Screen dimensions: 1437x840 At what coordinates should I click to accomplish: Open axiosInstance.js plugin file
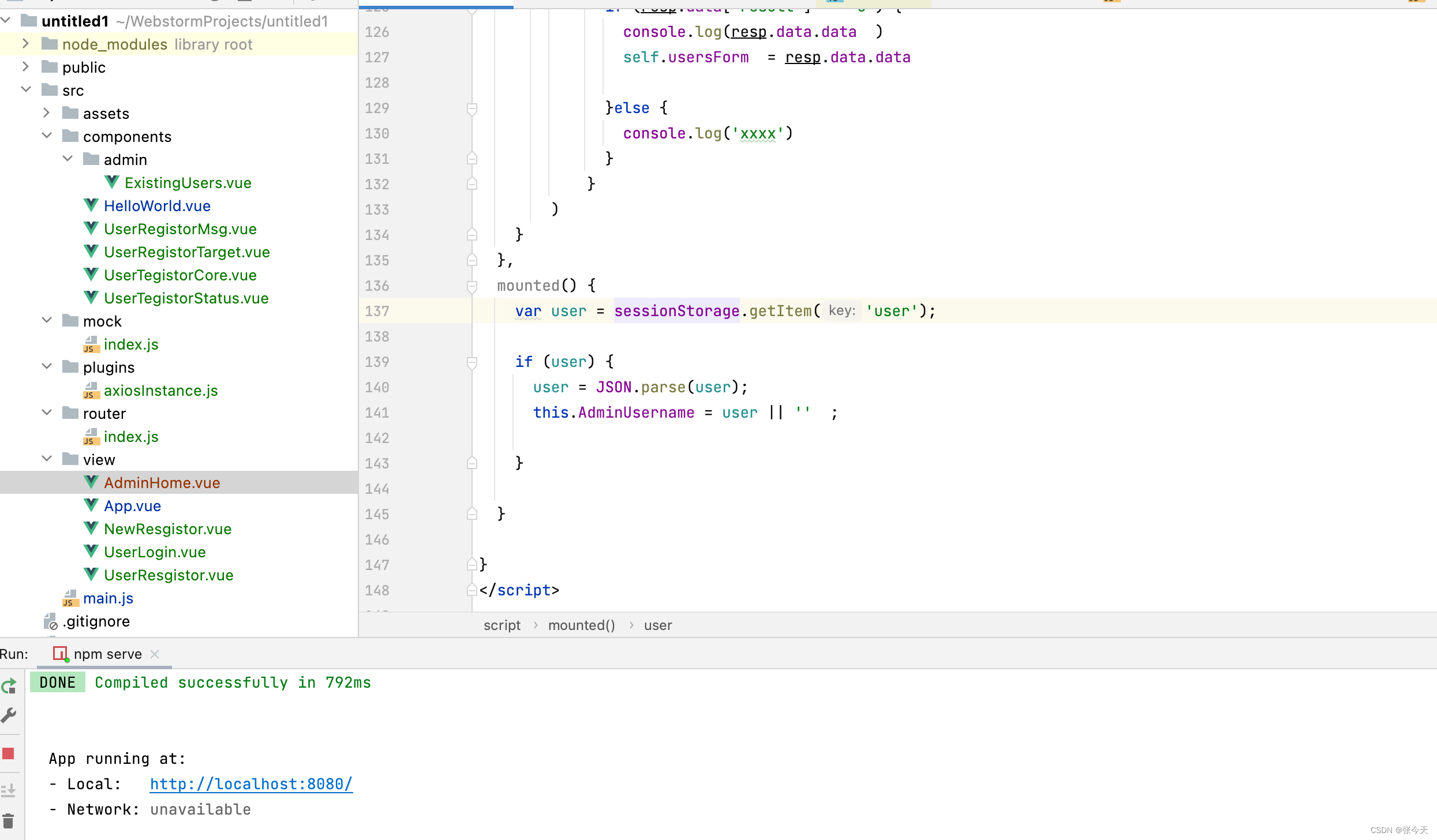pyautogui.click(x=159, y=390)
